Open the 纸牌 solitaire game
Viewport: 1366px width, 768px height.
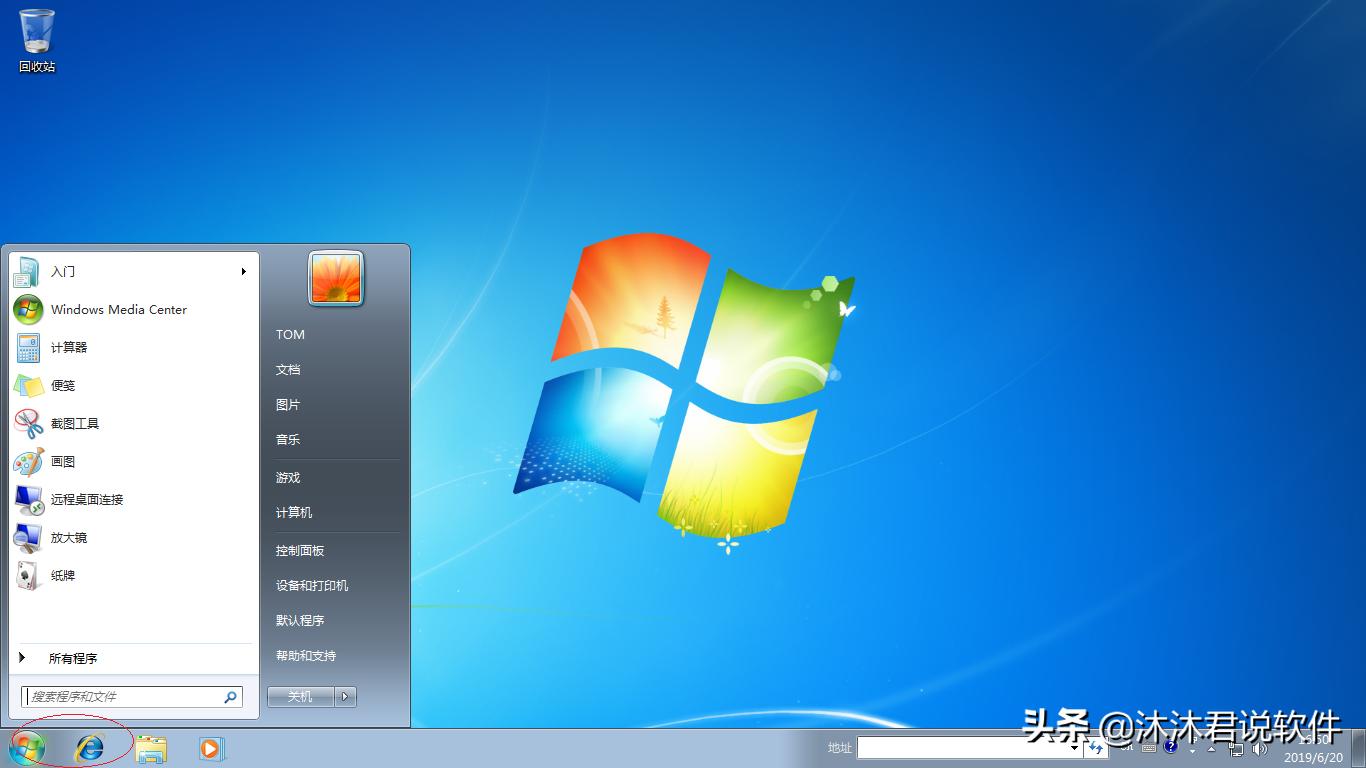pyautogui.click(x=62, y=575)
